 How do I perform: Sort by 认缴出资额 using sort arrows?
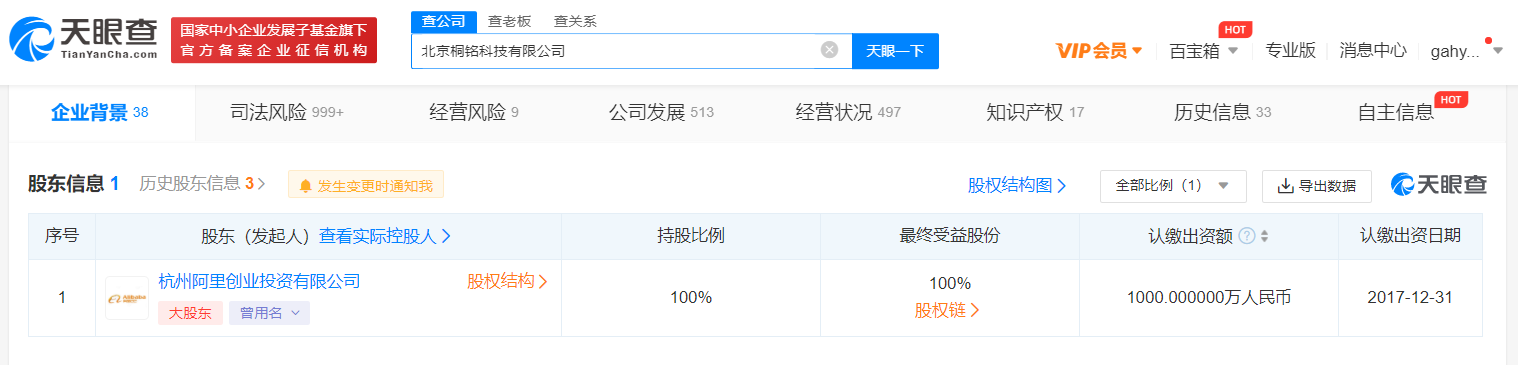pyautogui.click(x=1264, y=236)
